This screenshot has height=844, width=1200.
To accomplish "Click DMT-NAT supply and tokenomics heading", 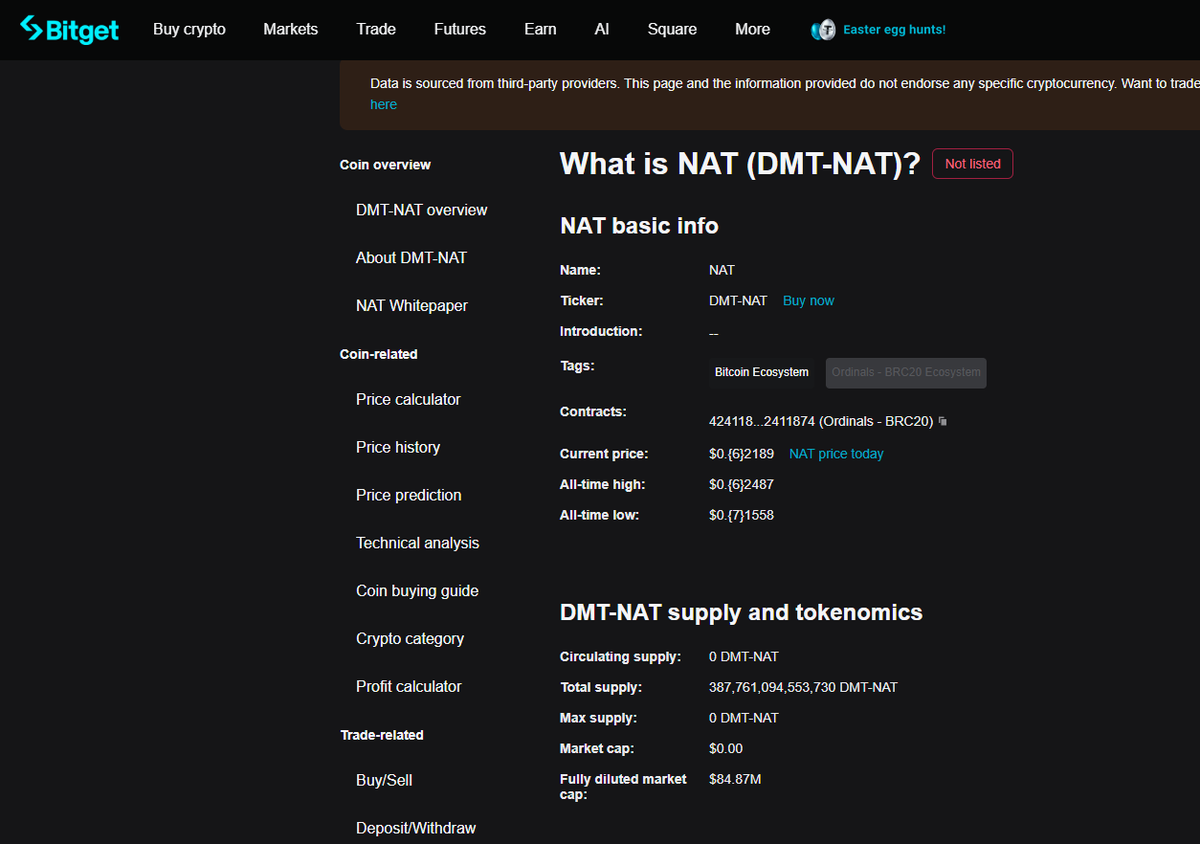I will coord(741,612).
